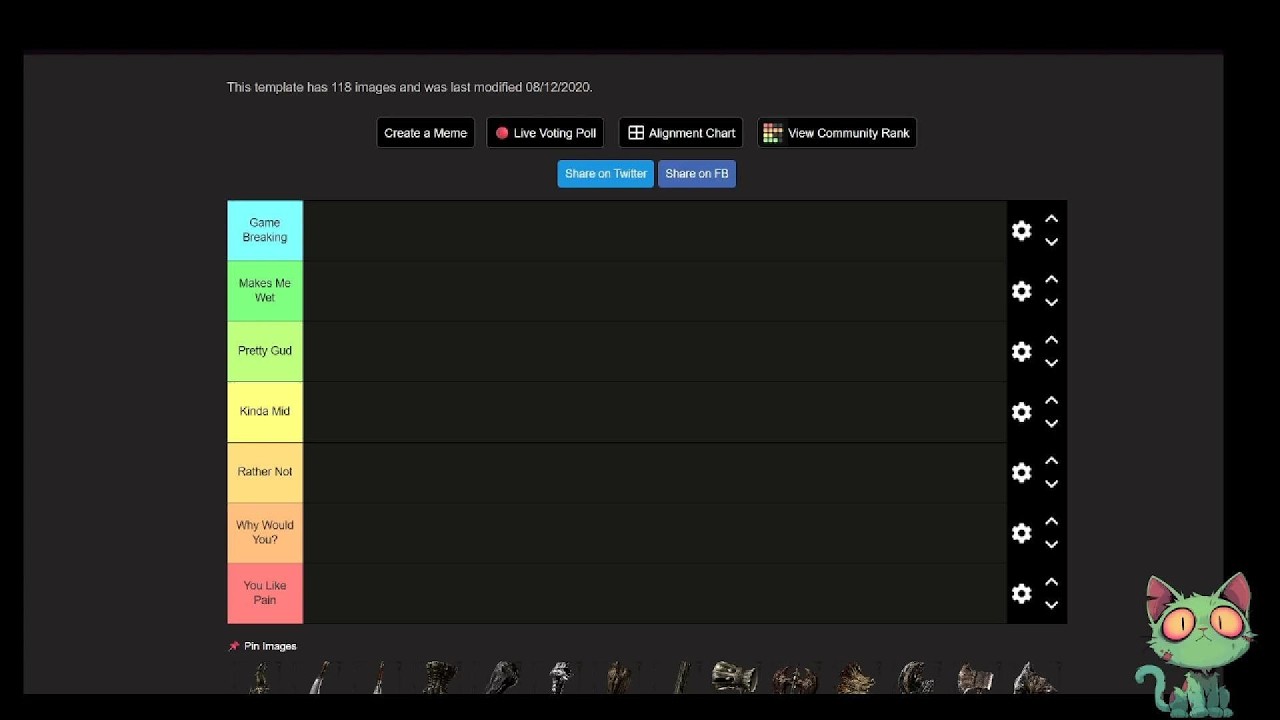Select the green Makes Me Wet label
Image resolution: width=1280 pixels, height=720 pixels.
265,291
